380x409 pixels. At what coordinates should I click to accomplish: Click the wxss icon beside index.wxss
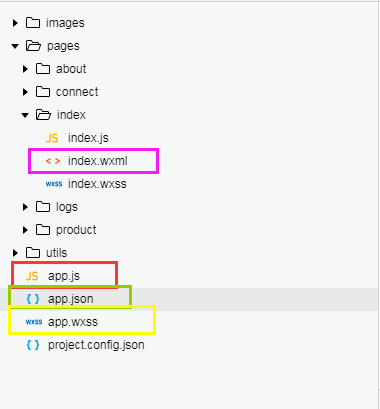tap(54, 184)
